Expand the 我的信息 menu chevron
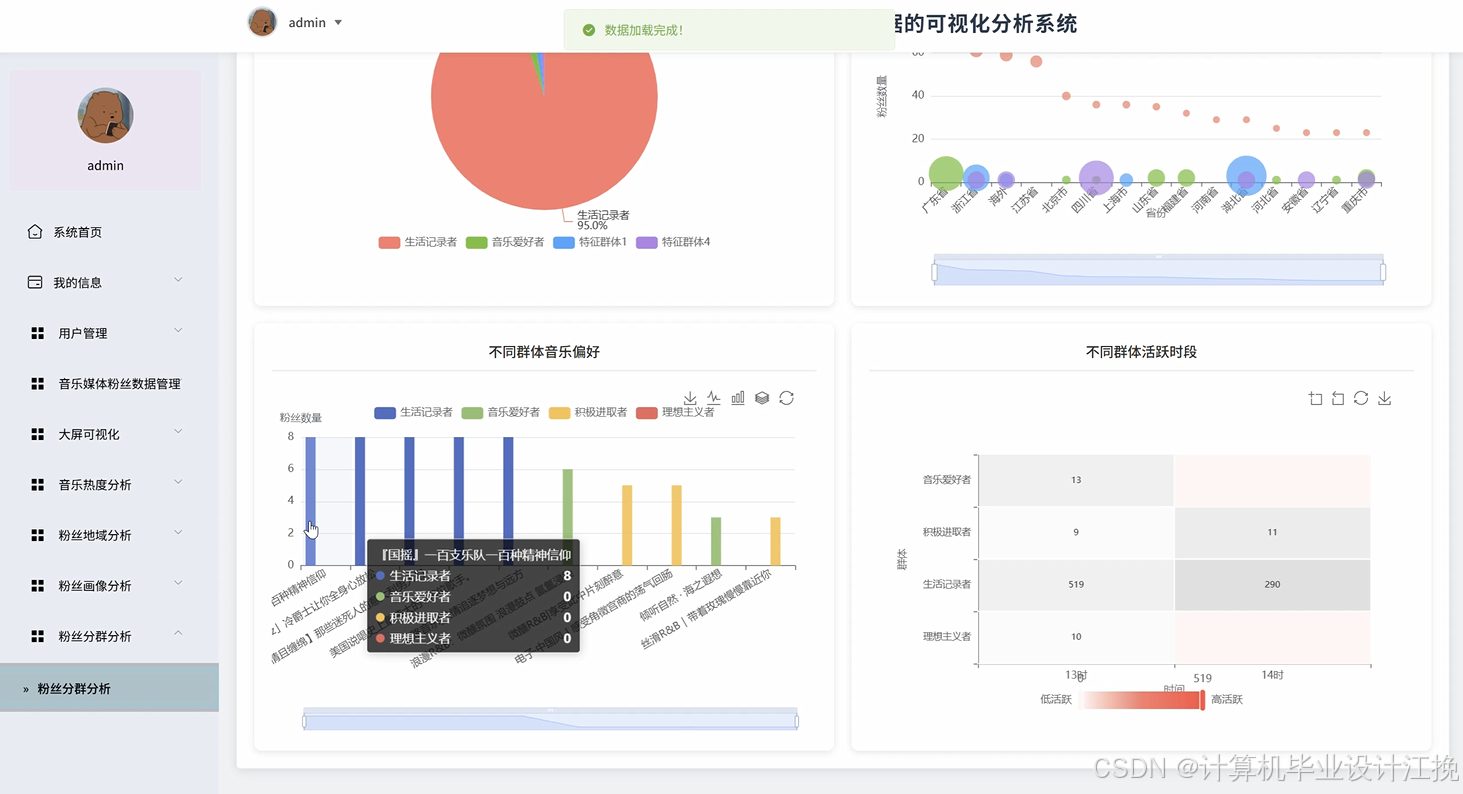1463x794 pixels. (x=178, y=280)
